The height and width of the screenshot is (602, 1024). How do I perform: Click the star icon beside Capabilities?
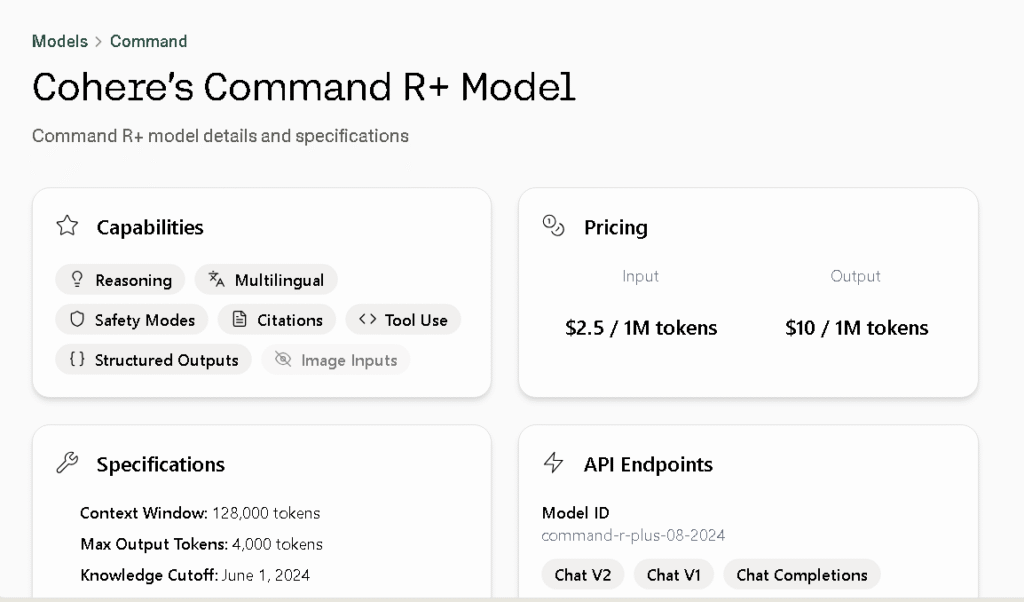click(x=67, y=226)
